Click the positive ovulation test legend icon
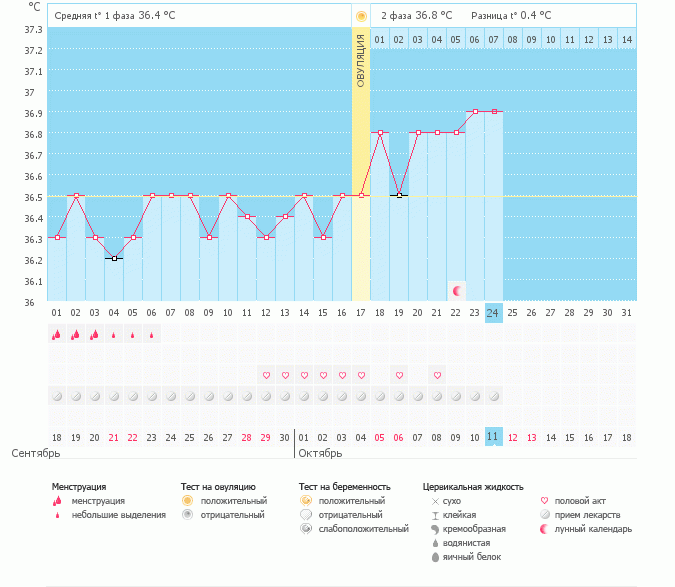The width and height of the screenshot is (675, 587). [187, 500]
